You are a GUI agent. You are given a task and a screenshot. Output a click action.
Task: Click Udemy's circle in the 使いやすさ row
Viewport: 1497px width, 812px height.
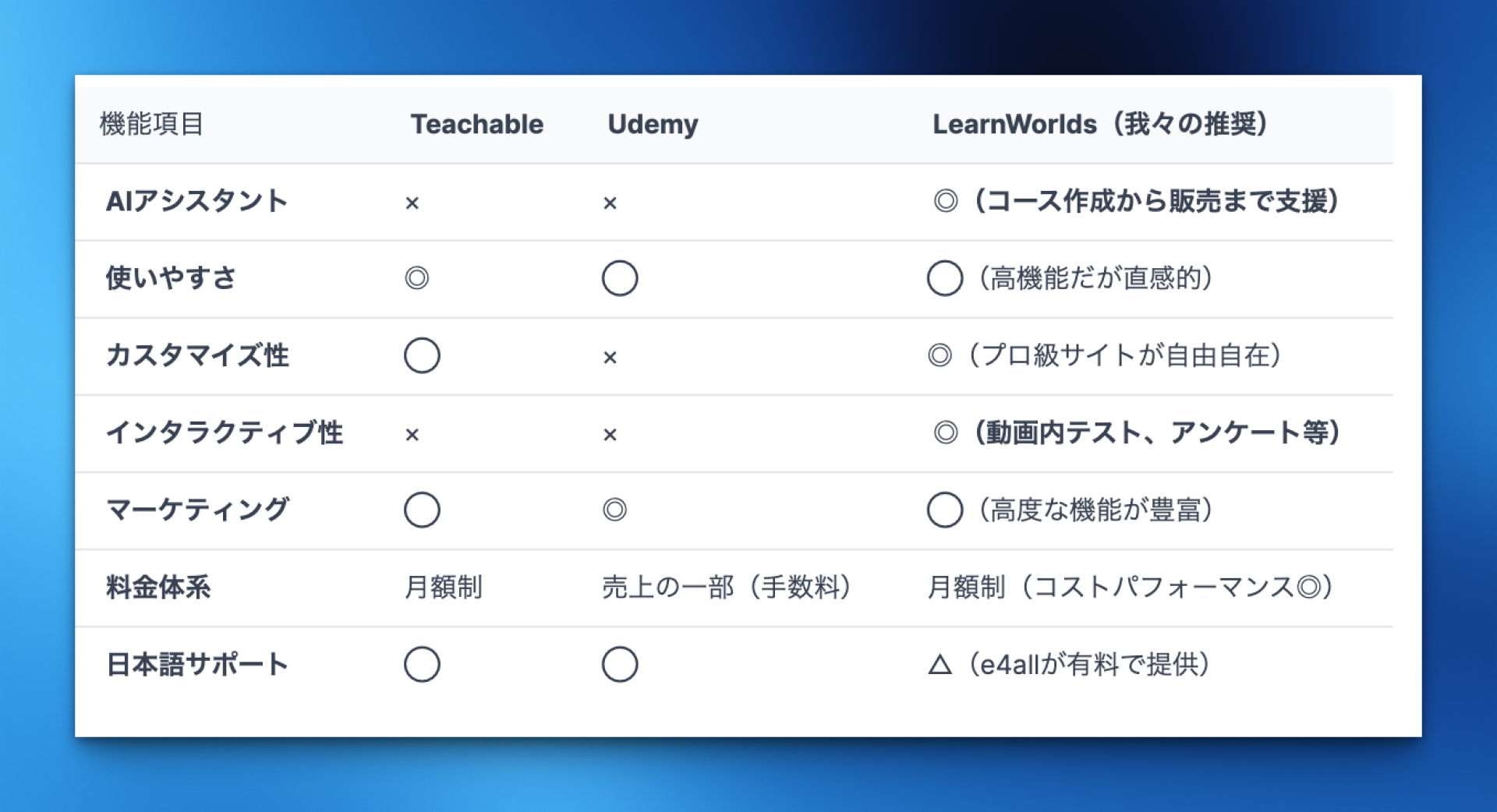click(620, 278)
